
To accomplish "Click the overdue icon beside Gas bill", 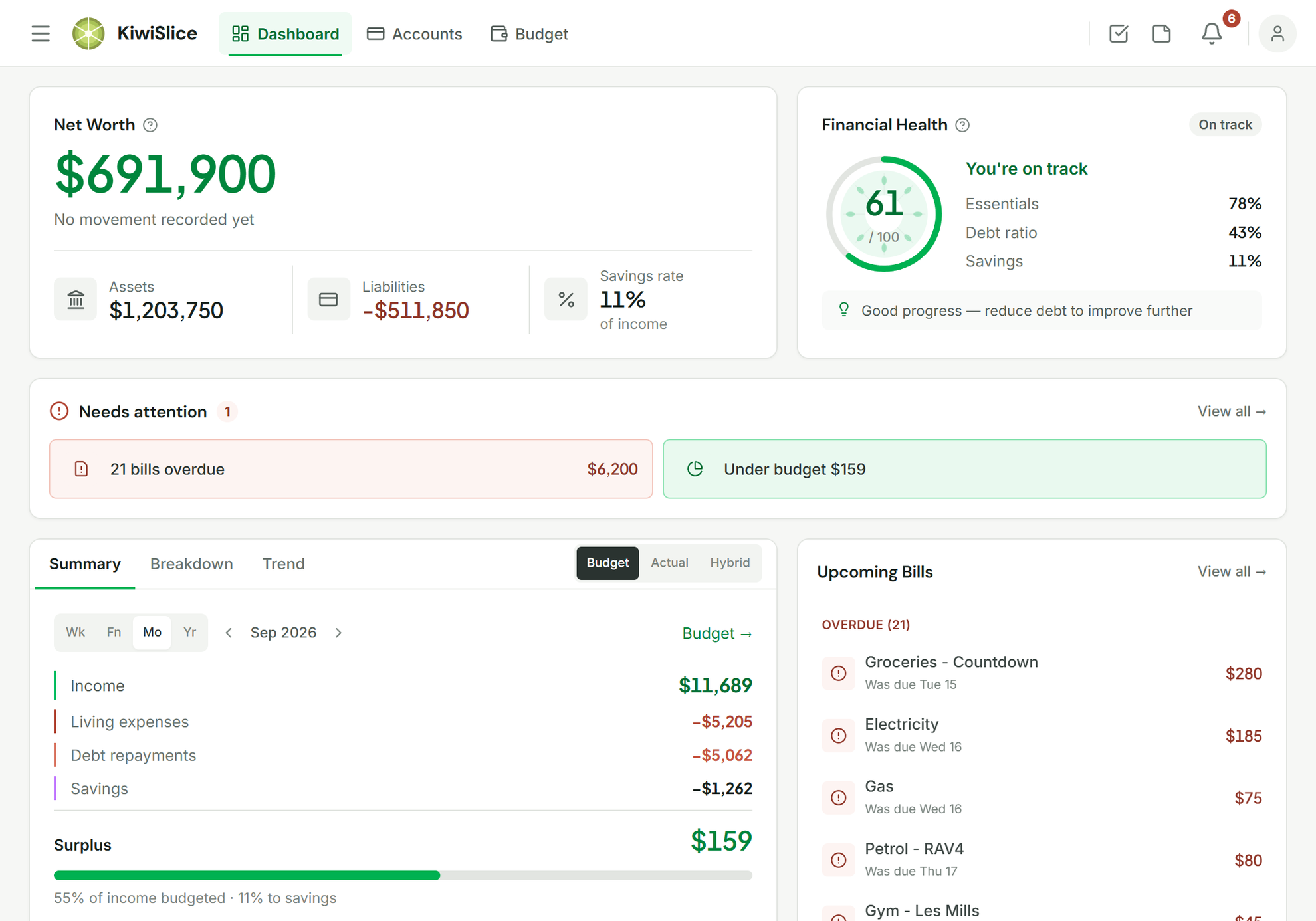I will pyautogui.click(x=839, y=797).
